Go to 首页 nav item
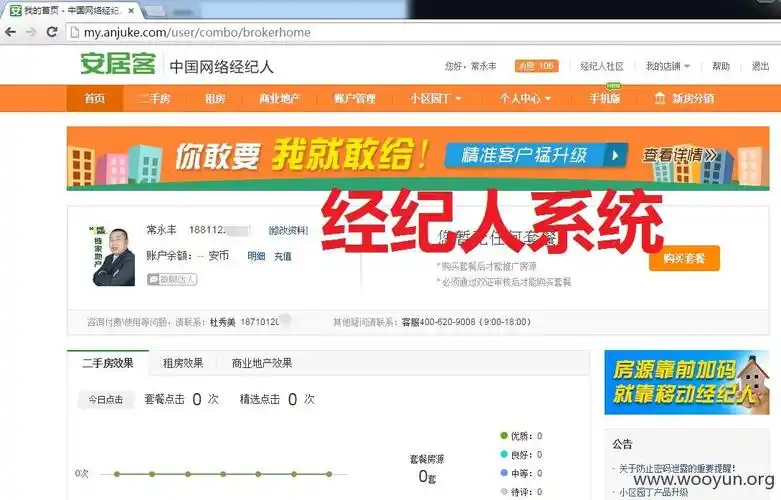 click(x=95, y=98)
